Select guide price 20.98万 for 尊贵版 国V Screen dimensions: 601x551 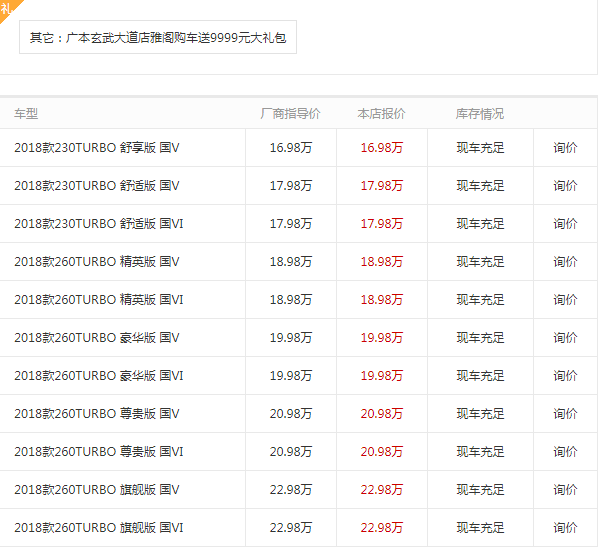click(291, 414)
